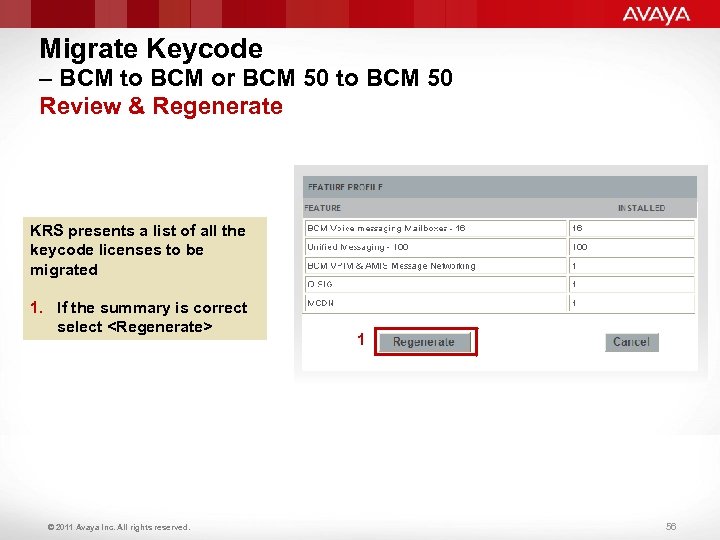Click the Migrate Keycode slide title
Screen dimensions: 720x540
point(151,49)
